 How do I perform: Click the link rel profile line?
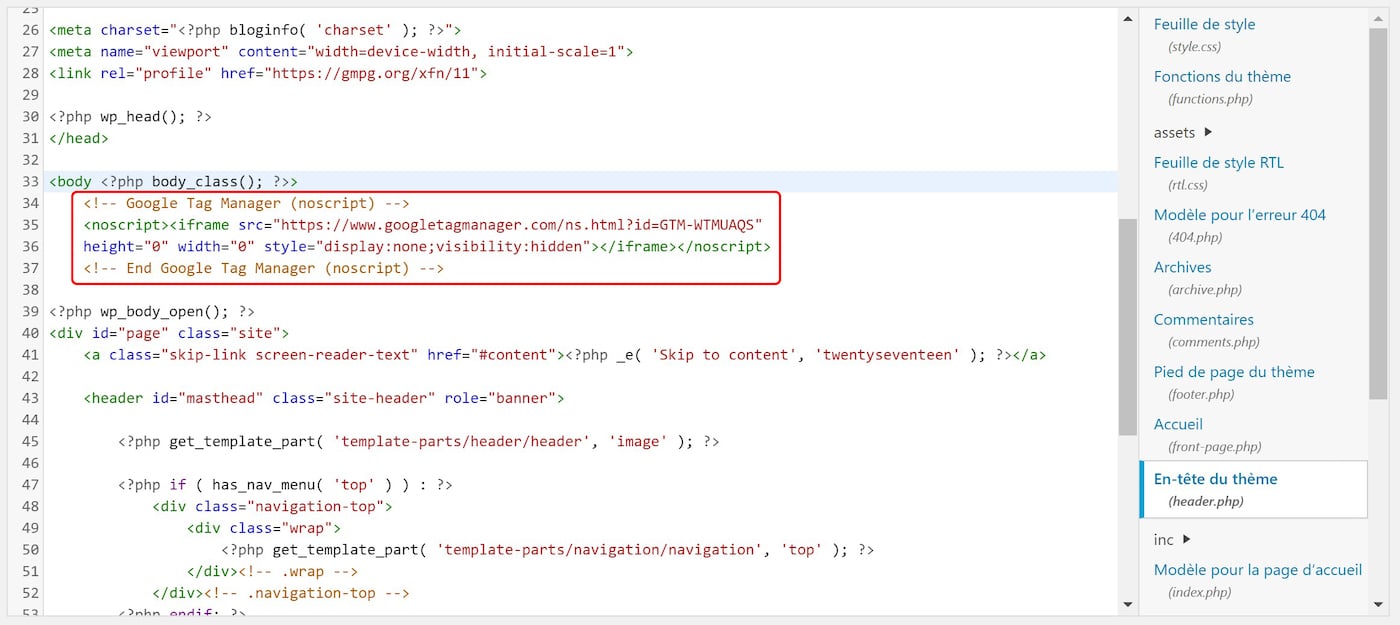(x=268, y=74)
